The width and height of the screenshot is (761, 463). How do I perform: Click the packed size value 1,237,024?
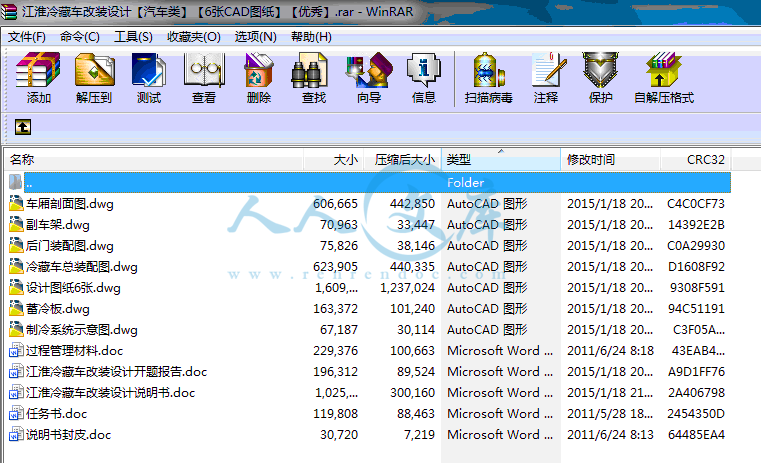[407, 288]
